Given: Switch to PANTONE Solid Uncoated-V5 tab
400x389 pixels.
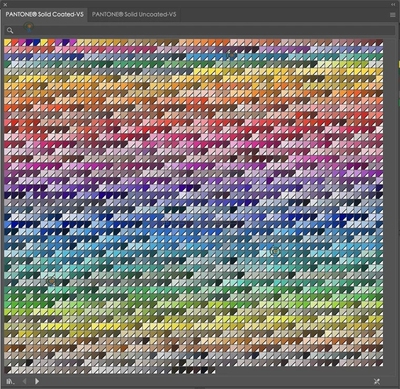Looking at the screenshot, I should (134, 15).
